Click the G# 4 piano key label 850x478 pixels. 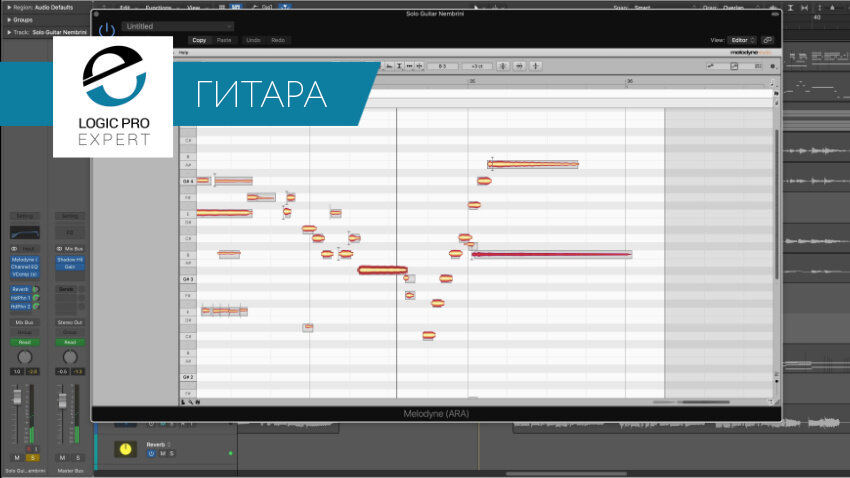coord(188,181)
